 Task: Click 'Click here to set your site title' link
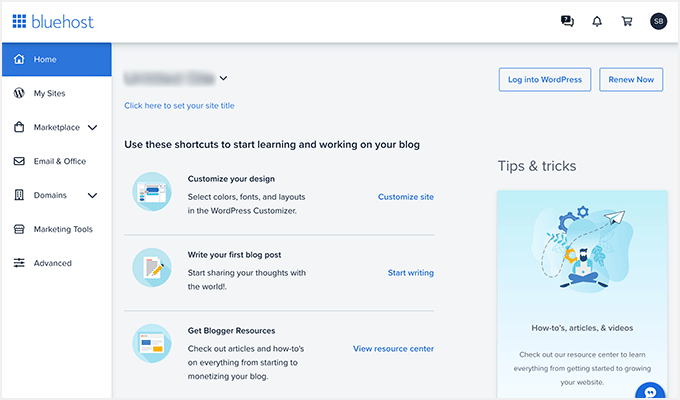tap(179, 105)
